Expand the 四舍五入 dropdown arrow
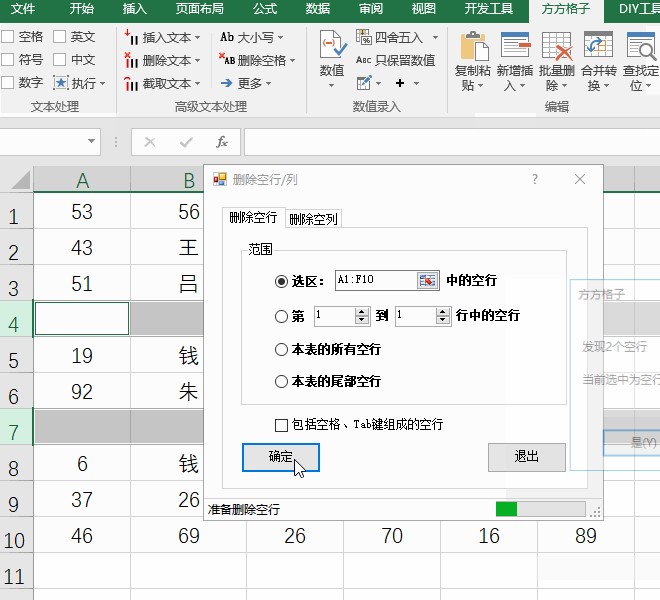The height and width of the screenshot is (600, 660). click(435, 37)
